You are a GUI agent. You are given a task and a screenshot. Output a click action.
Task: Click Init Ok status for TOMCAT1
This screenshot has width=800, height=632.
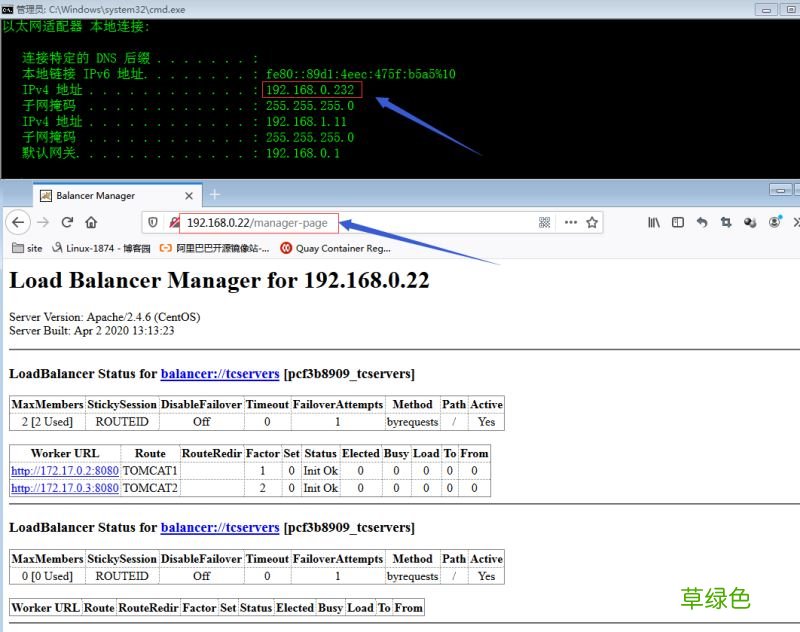click(x=320, y=471)
